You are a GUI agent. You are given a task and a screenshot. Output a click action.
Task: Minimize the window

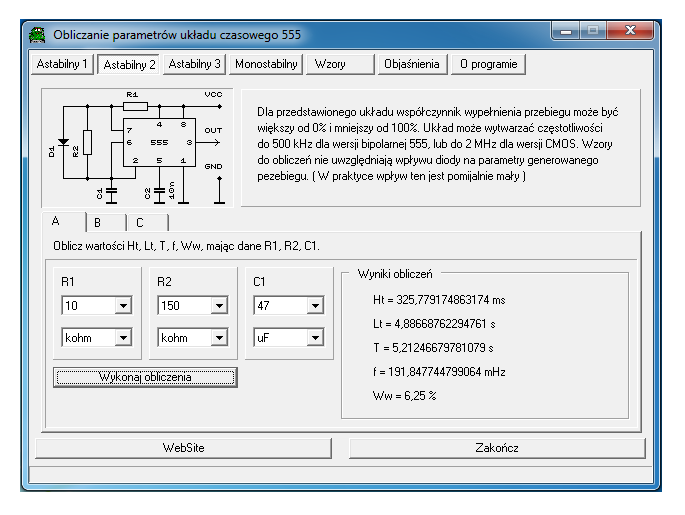point(566,31)
